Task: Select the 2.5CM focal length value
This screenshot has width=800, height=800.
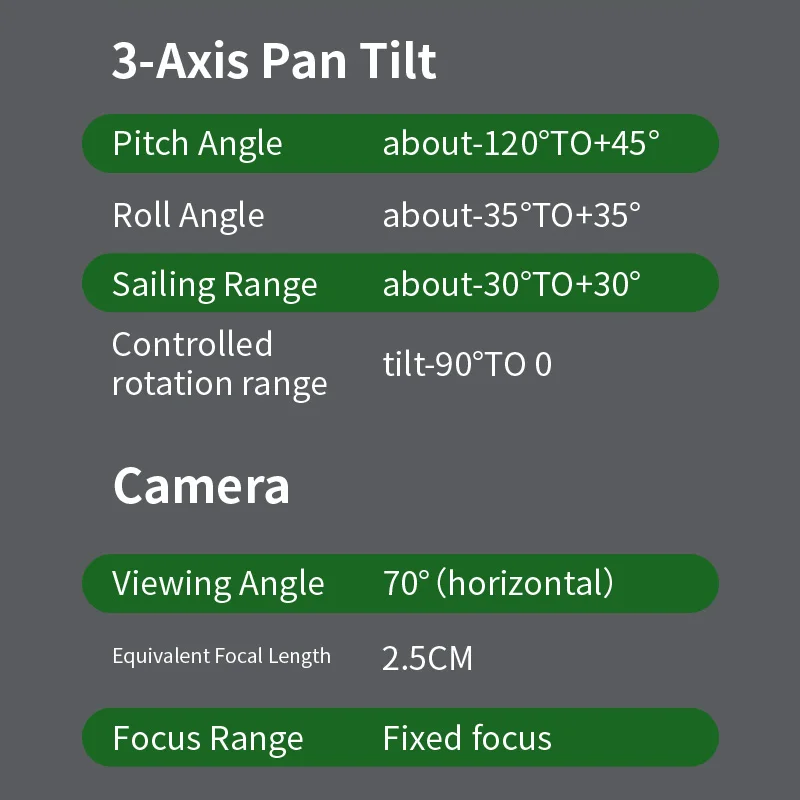Action: 427,658
